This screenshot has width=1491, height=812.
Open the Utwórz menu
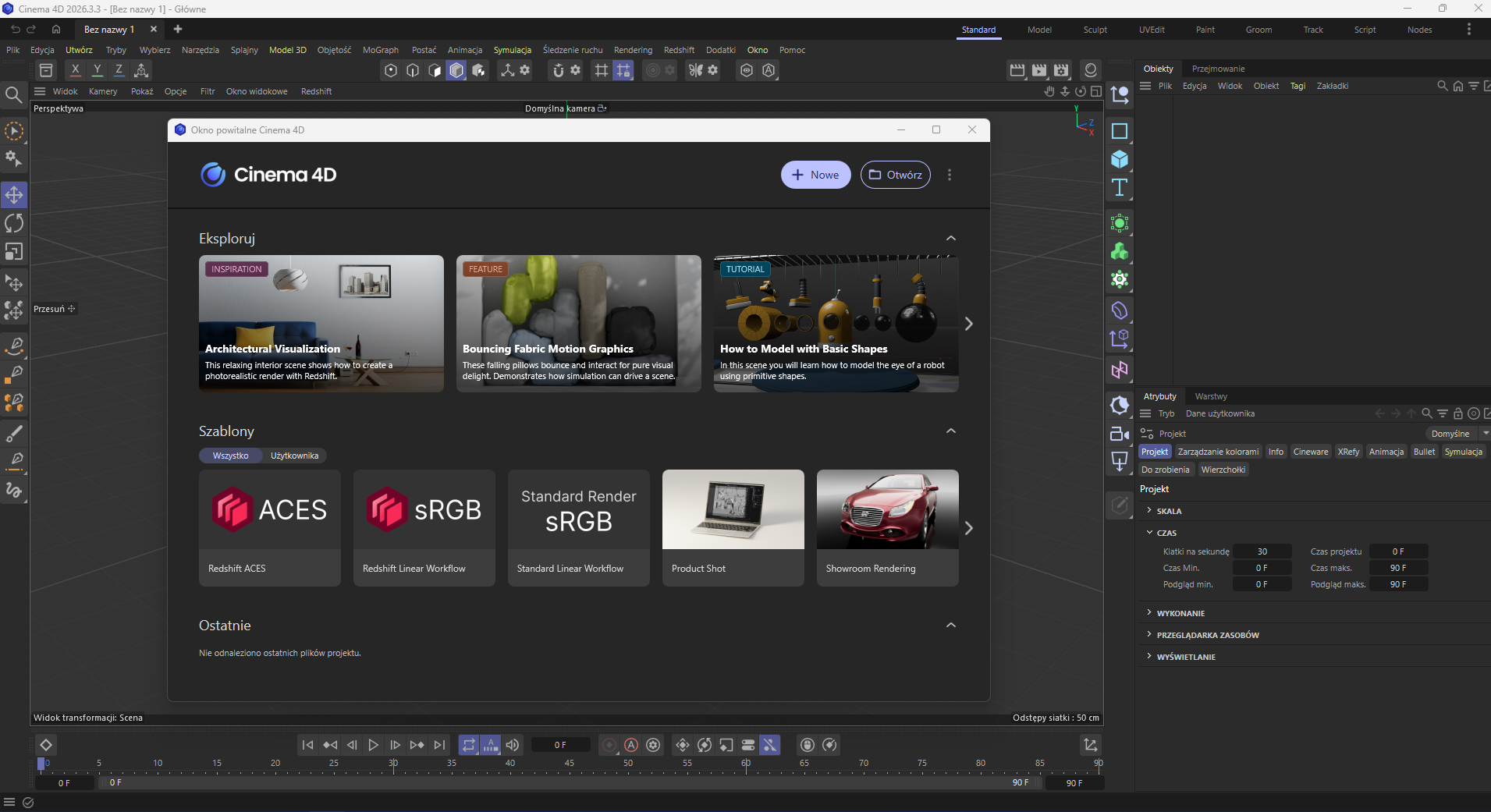click(79, 50)
